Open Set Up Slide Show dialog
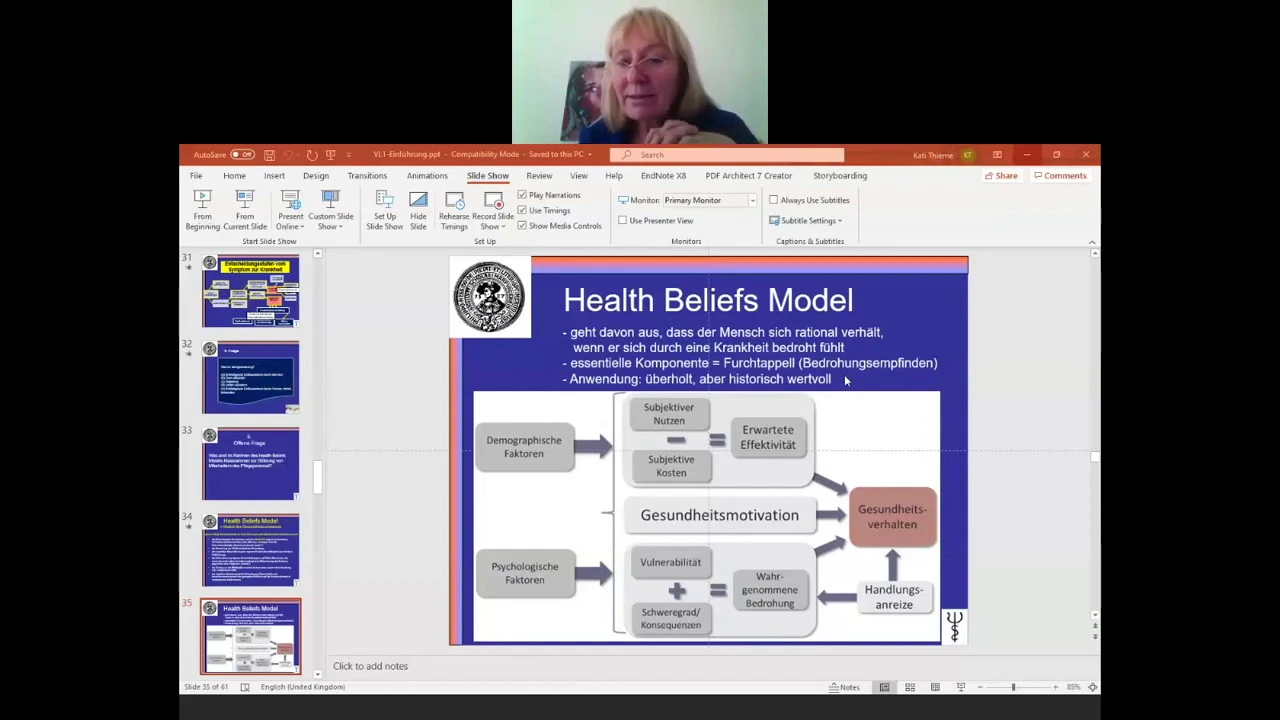 [x=384, y=210]
